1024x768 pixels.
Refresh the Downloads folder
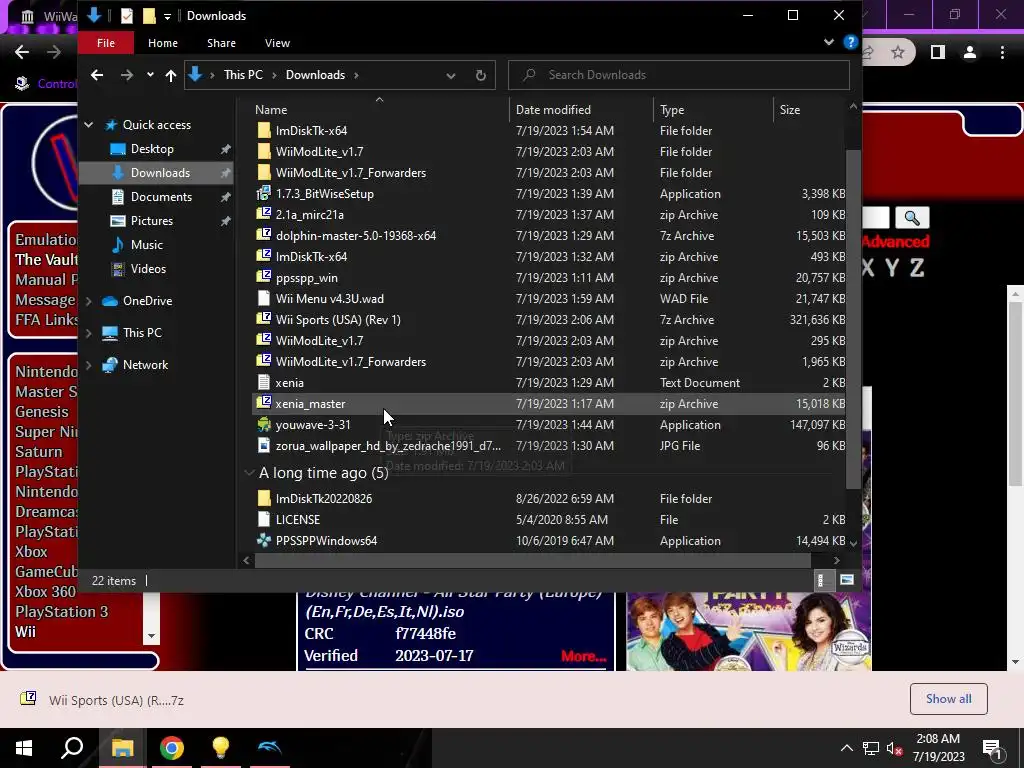point(481,75)
